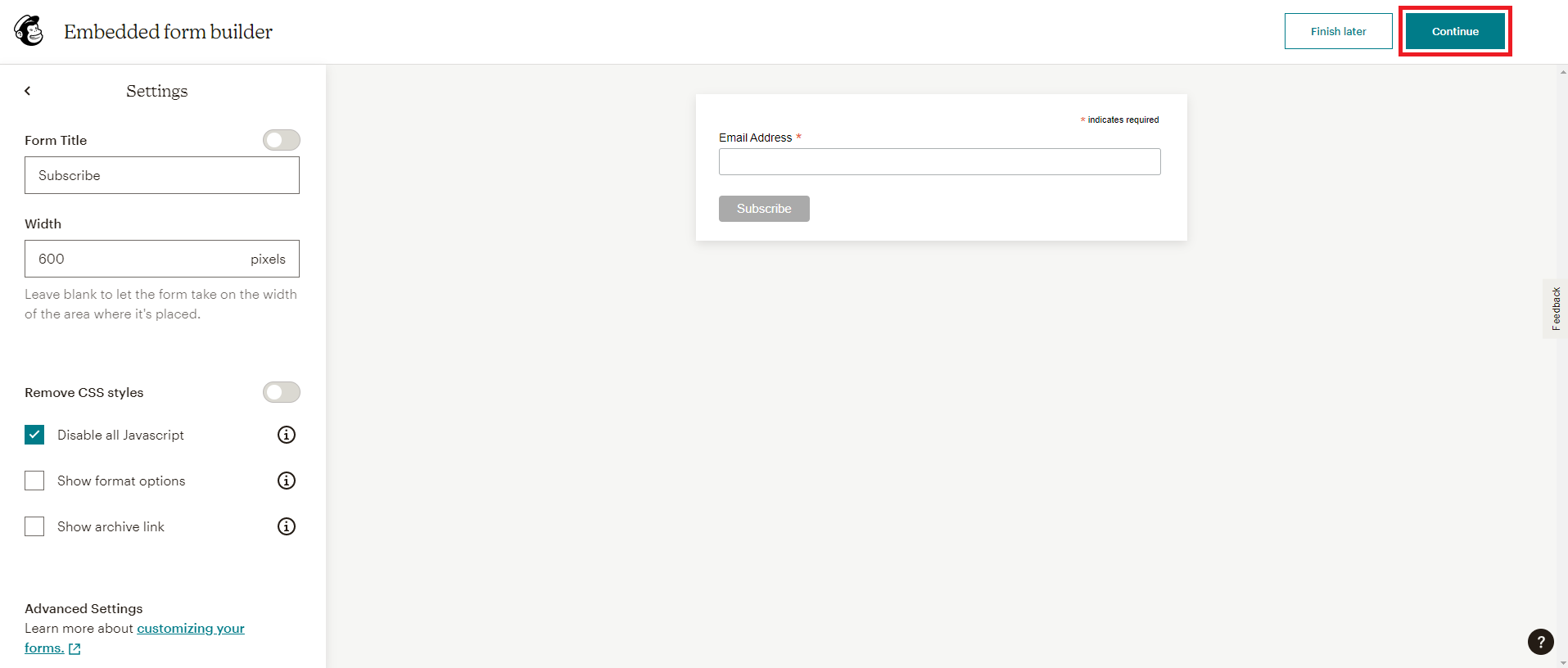Open info for Disable all Javascript
Viewport: 1568px width, 668px height.
pos(287,435)
